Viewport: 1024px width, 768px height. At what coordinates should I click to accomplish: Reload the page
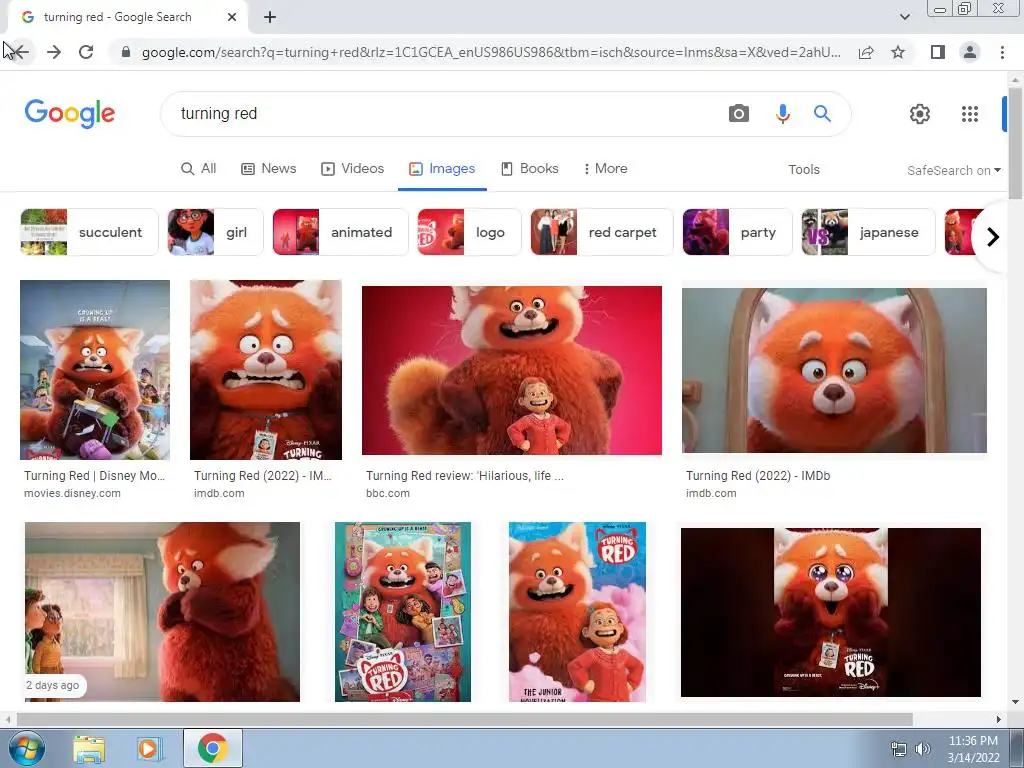pos(86,52)
